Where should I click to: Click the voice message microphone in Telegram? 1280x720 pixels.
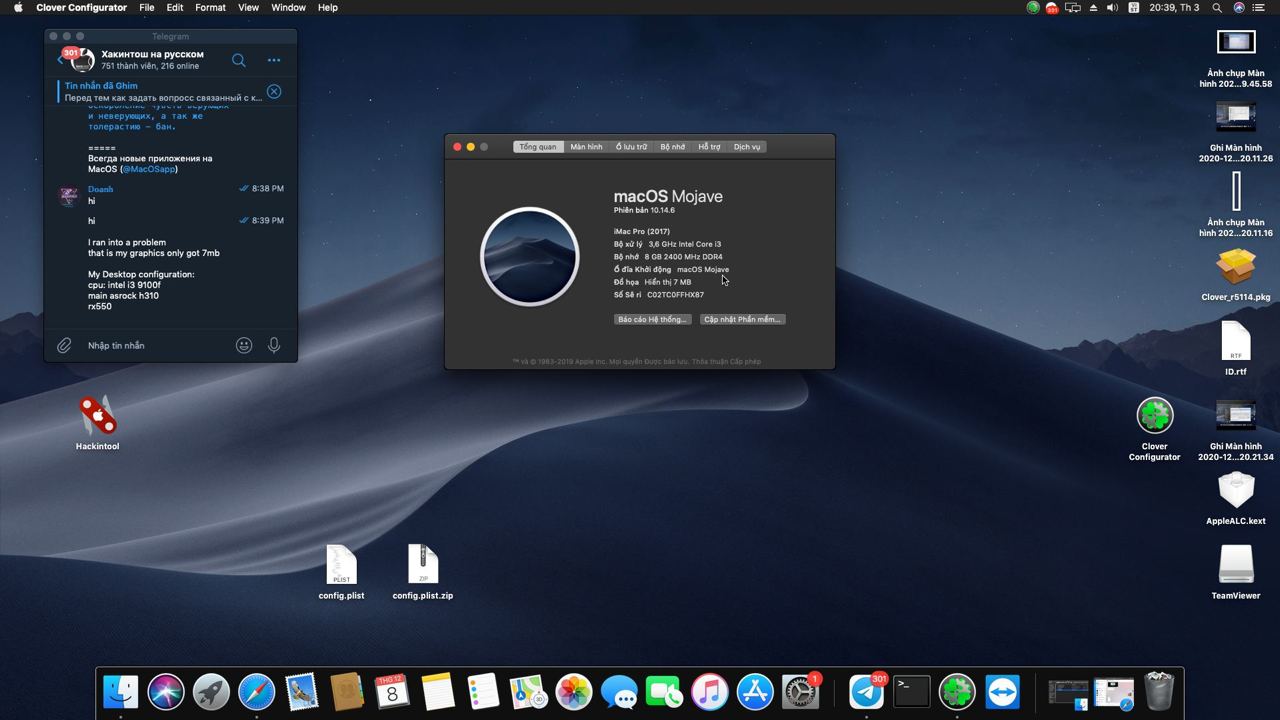click(x=274, y=345)
